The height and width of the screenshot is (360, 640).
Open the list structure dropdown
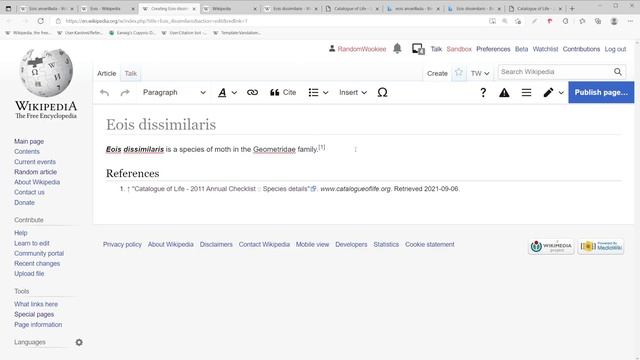[318, 93]
